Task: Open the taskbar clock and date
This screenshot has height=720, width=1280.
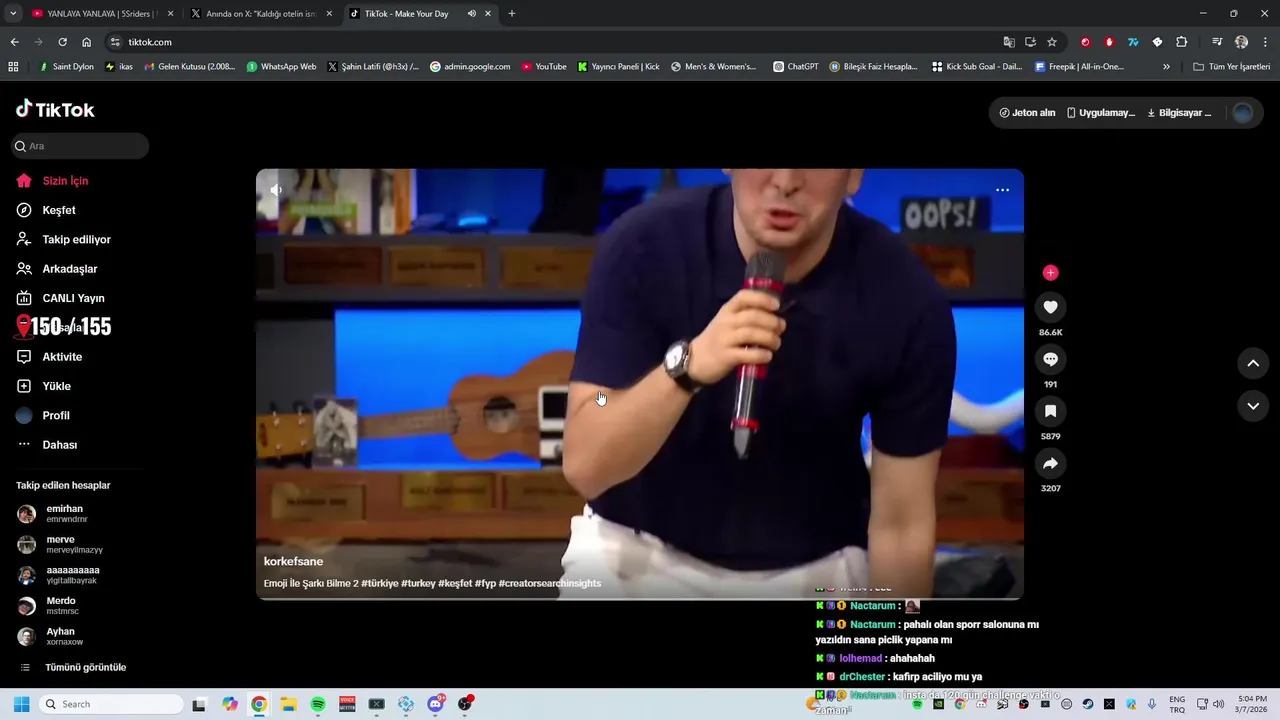Action: pos(1252,704)
